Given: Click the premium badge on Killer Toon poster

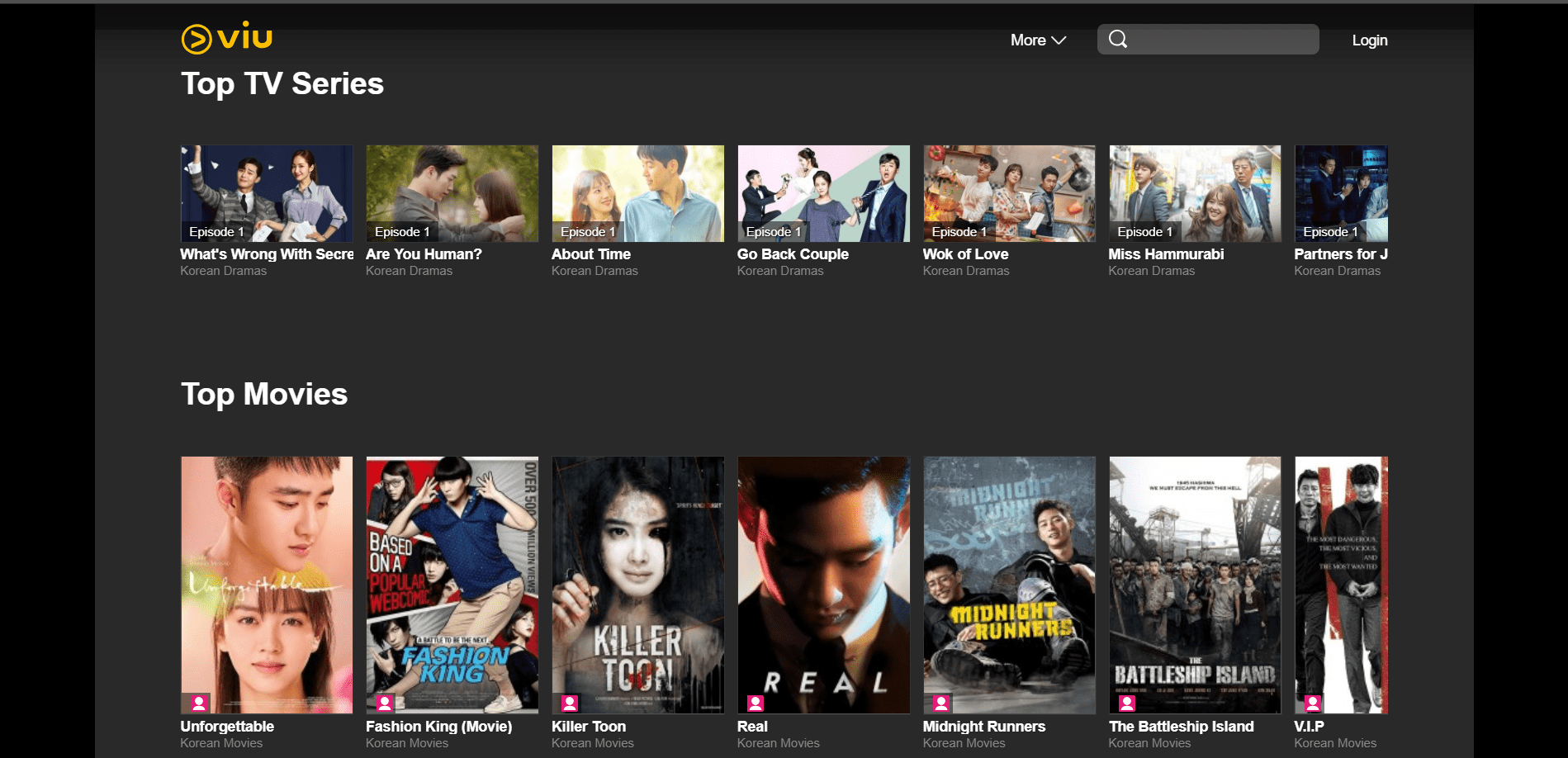Looking at the screenshot, I should click(570, 703).
